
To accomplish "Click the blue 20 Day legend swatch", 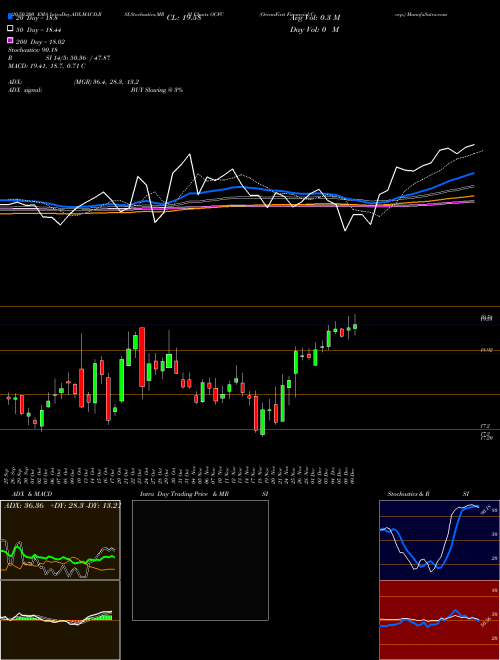I will click(10, 17).
